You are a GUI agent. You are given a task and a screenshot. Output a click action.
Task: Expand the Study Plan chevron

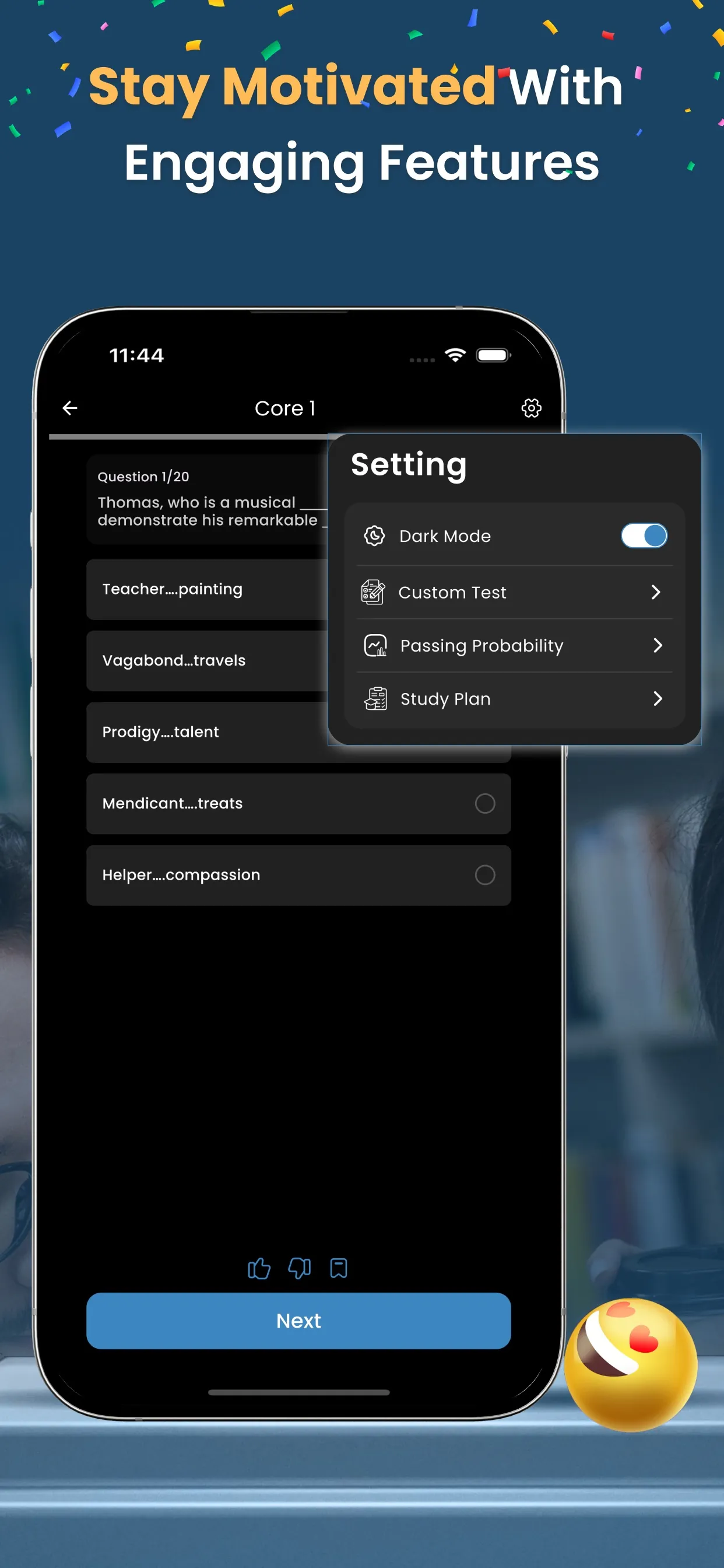(x=657, y=699)
